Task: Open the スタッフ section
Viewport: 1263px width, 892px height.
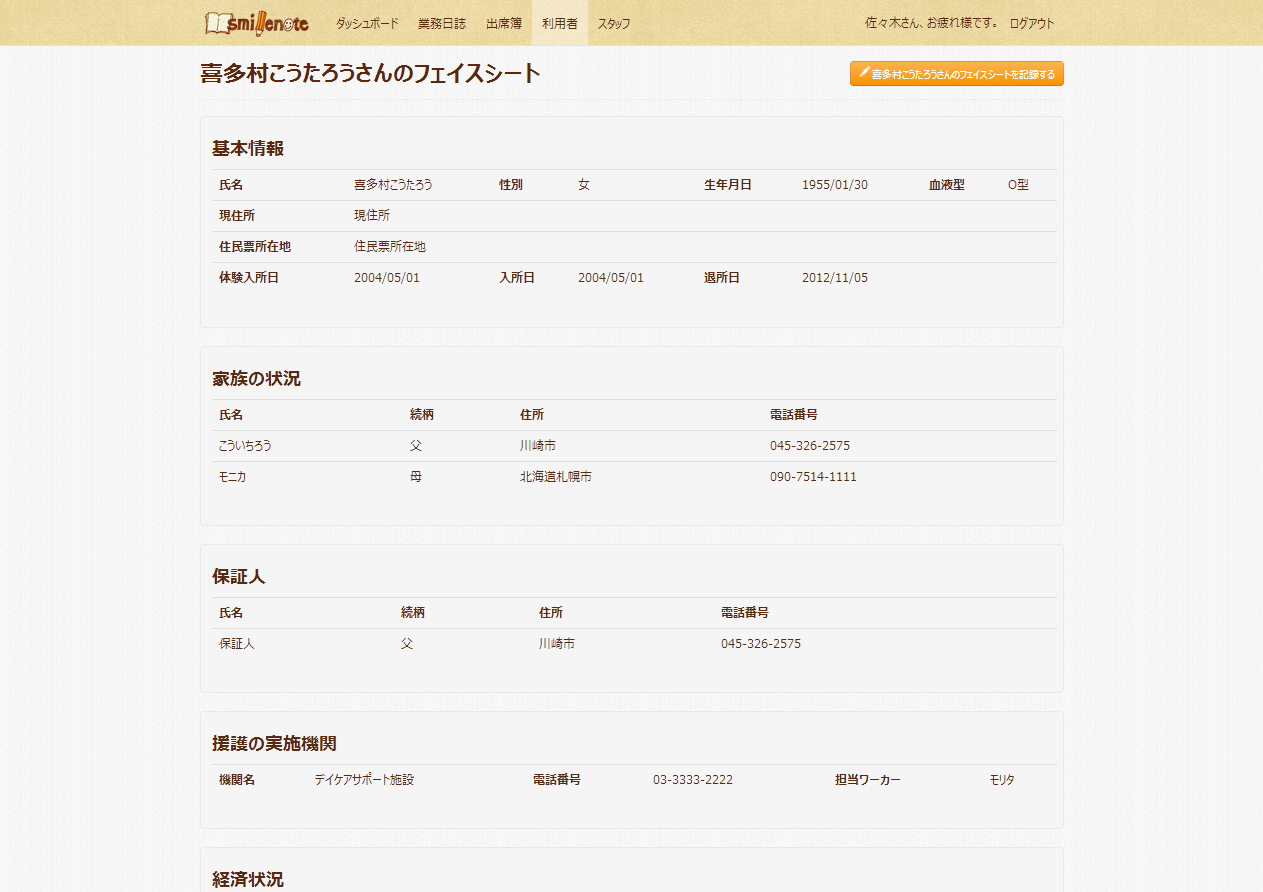Action: pyautogui.click(x=614, y=23)
